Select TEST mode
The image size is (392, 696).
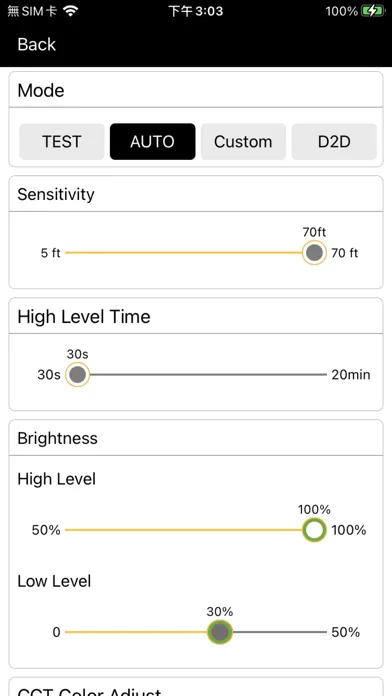click(x=62, y=142)
